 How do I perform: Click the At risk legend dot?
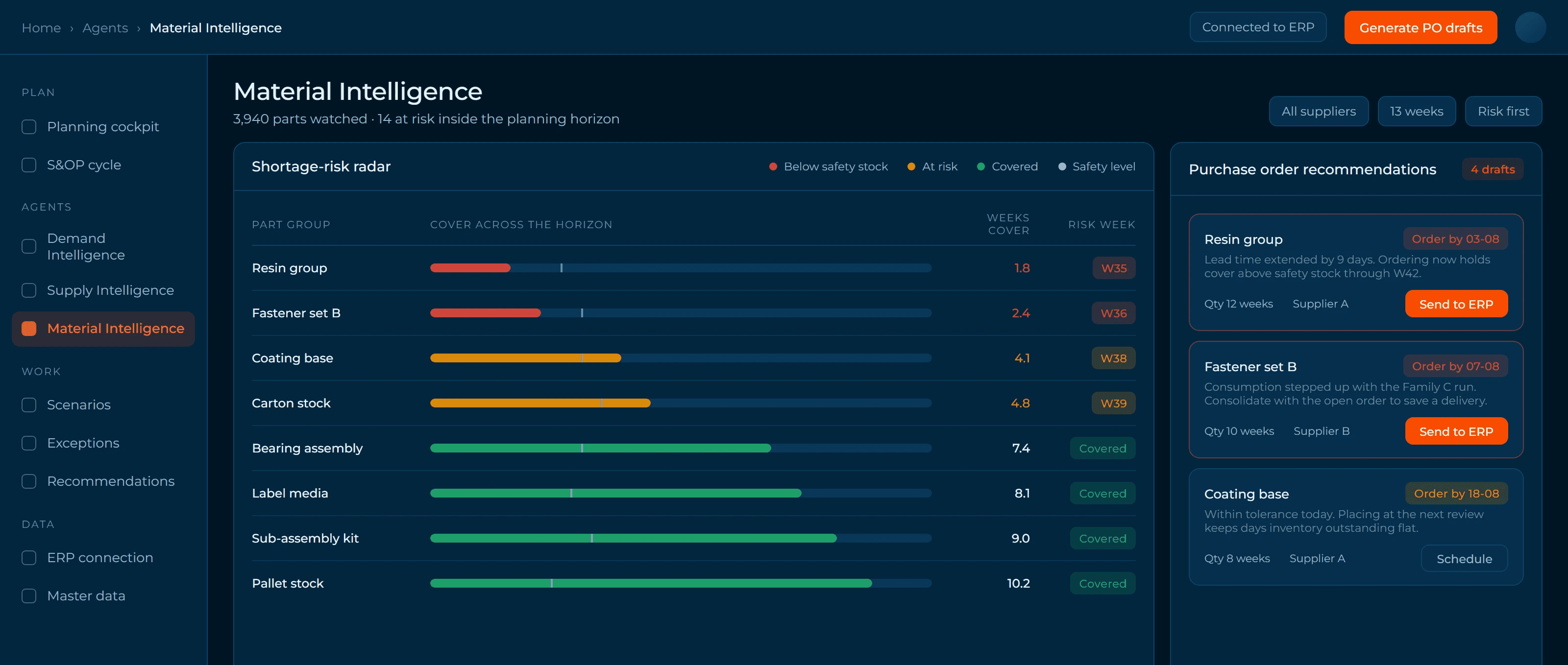[911, 166]
